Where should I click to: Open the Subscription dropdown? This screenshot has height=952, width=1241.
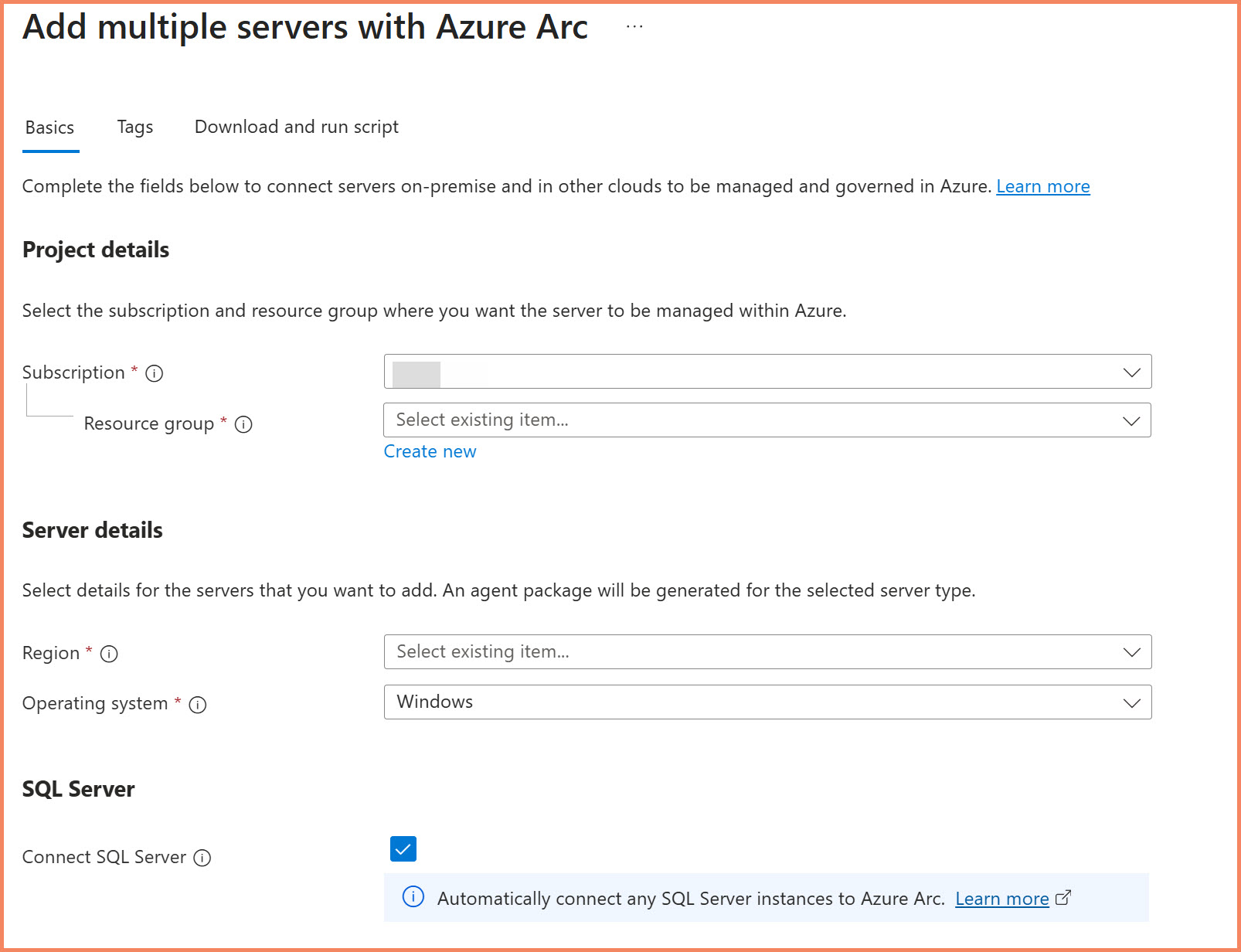pos(767,372)
